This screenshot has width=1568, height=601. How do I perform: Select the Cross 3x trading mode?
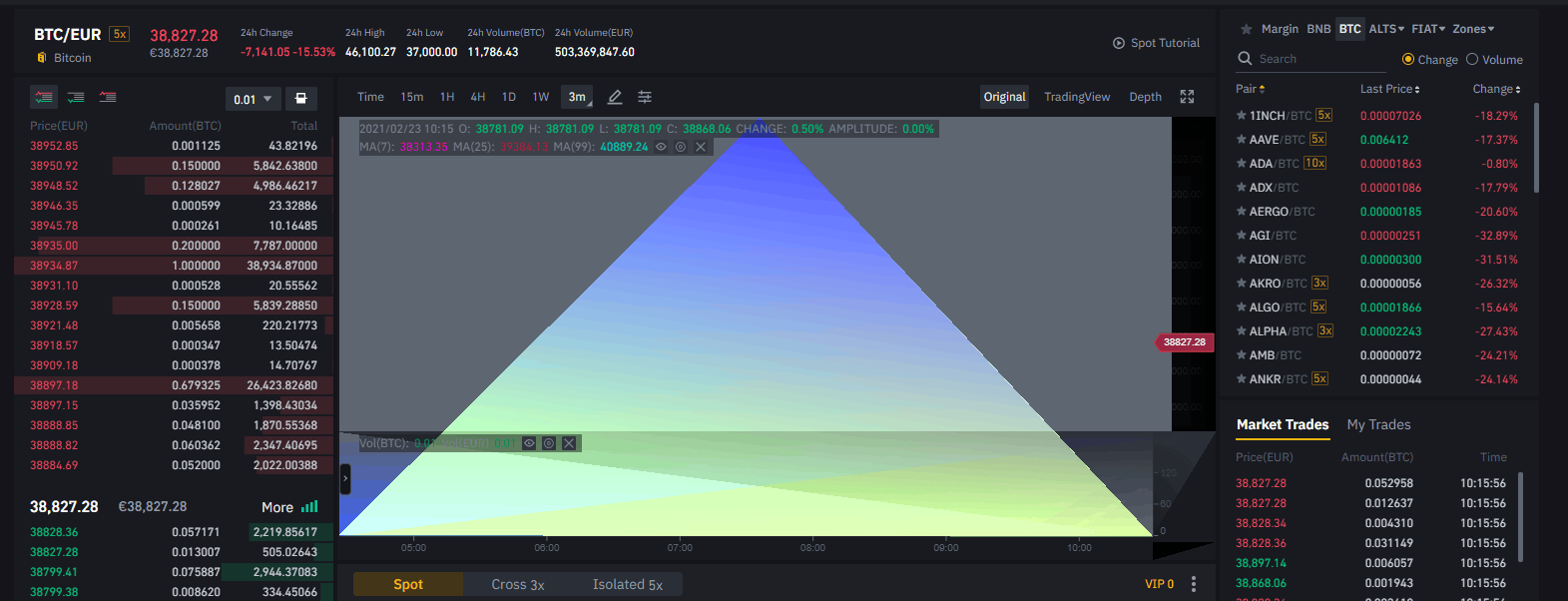(x=517, y=584)
